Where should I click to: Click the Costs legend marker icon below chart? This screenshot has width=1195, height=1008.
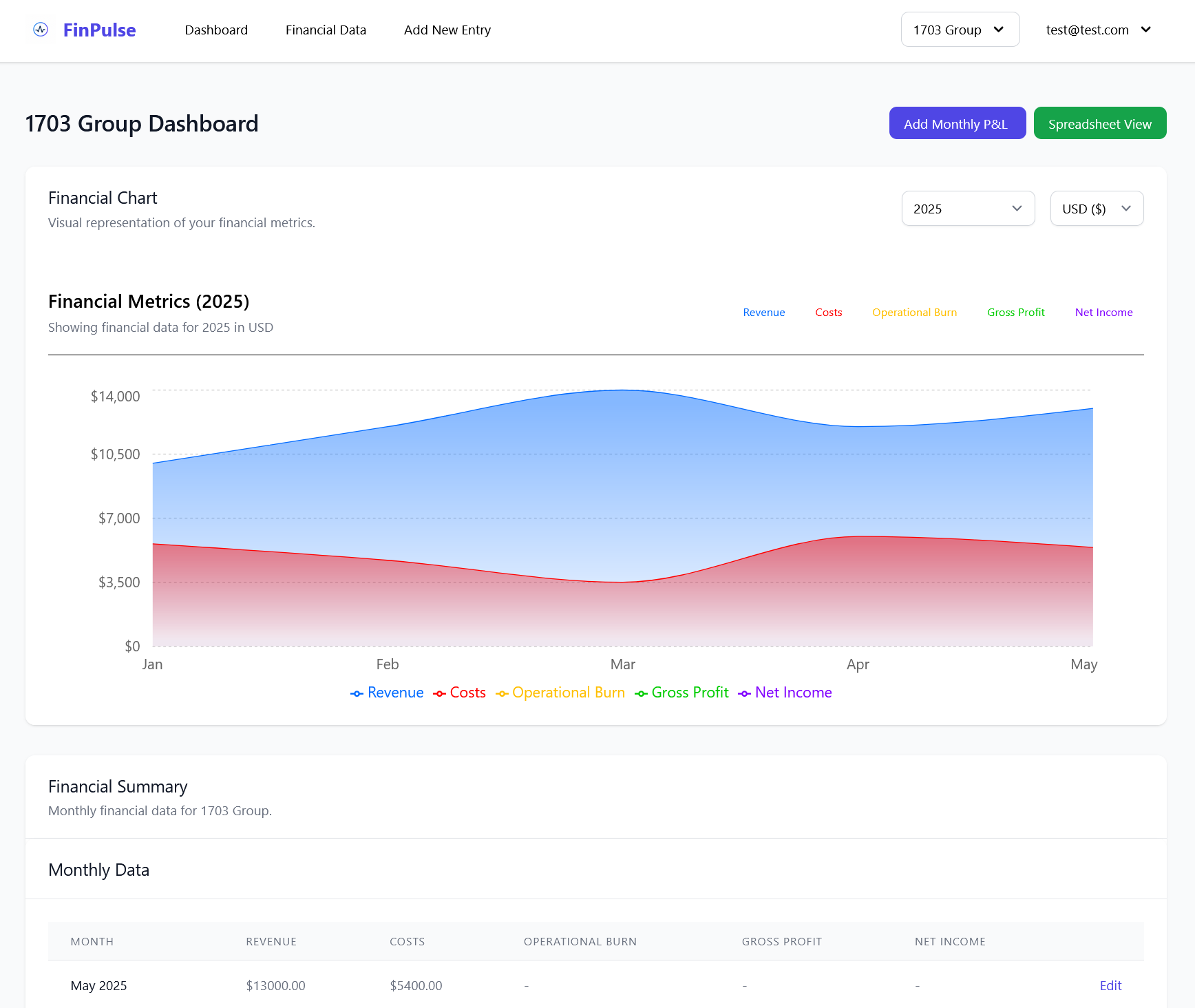[439, 693]
